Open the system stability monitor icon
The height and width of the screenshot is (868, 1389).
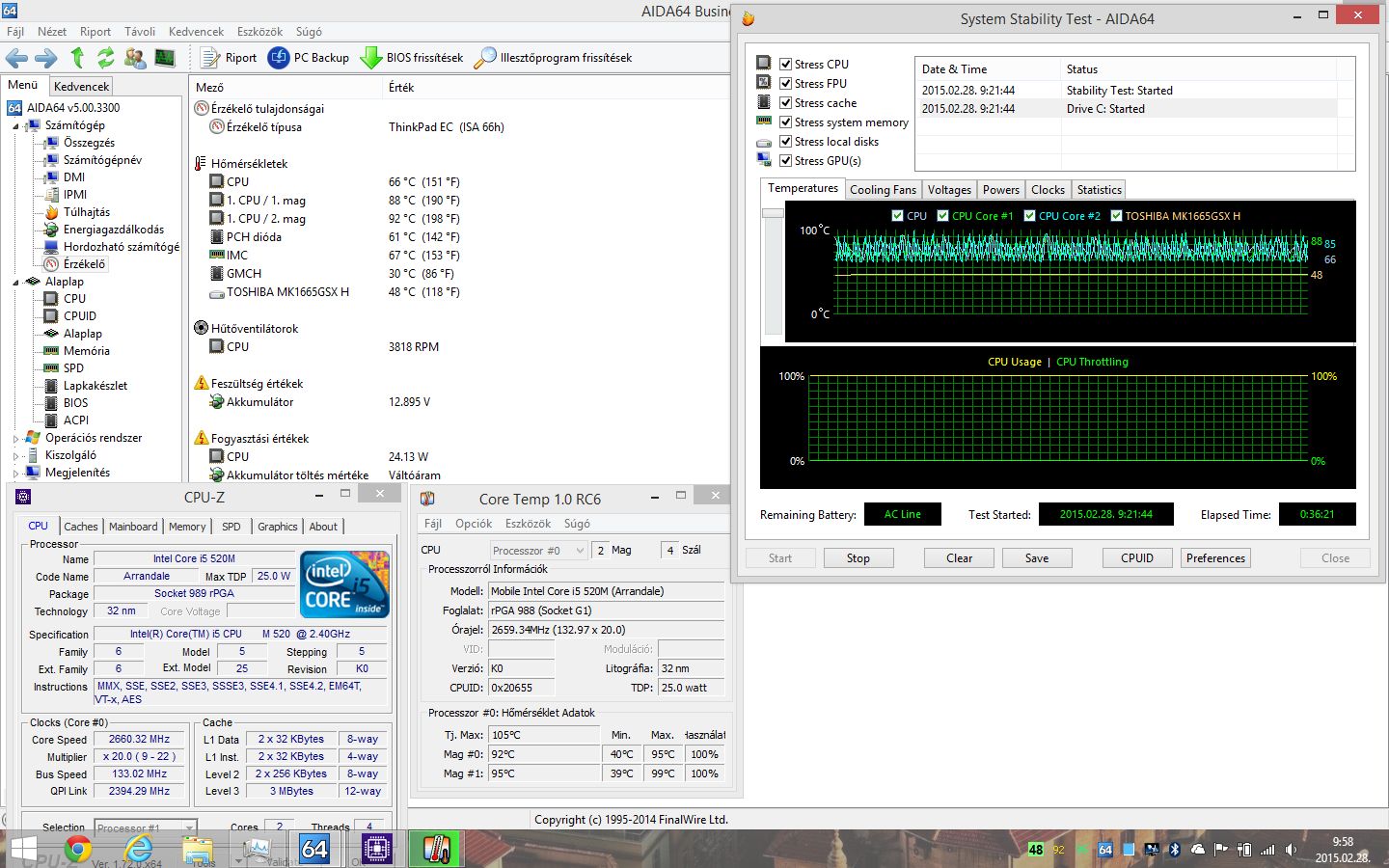[x=165, y=58]
